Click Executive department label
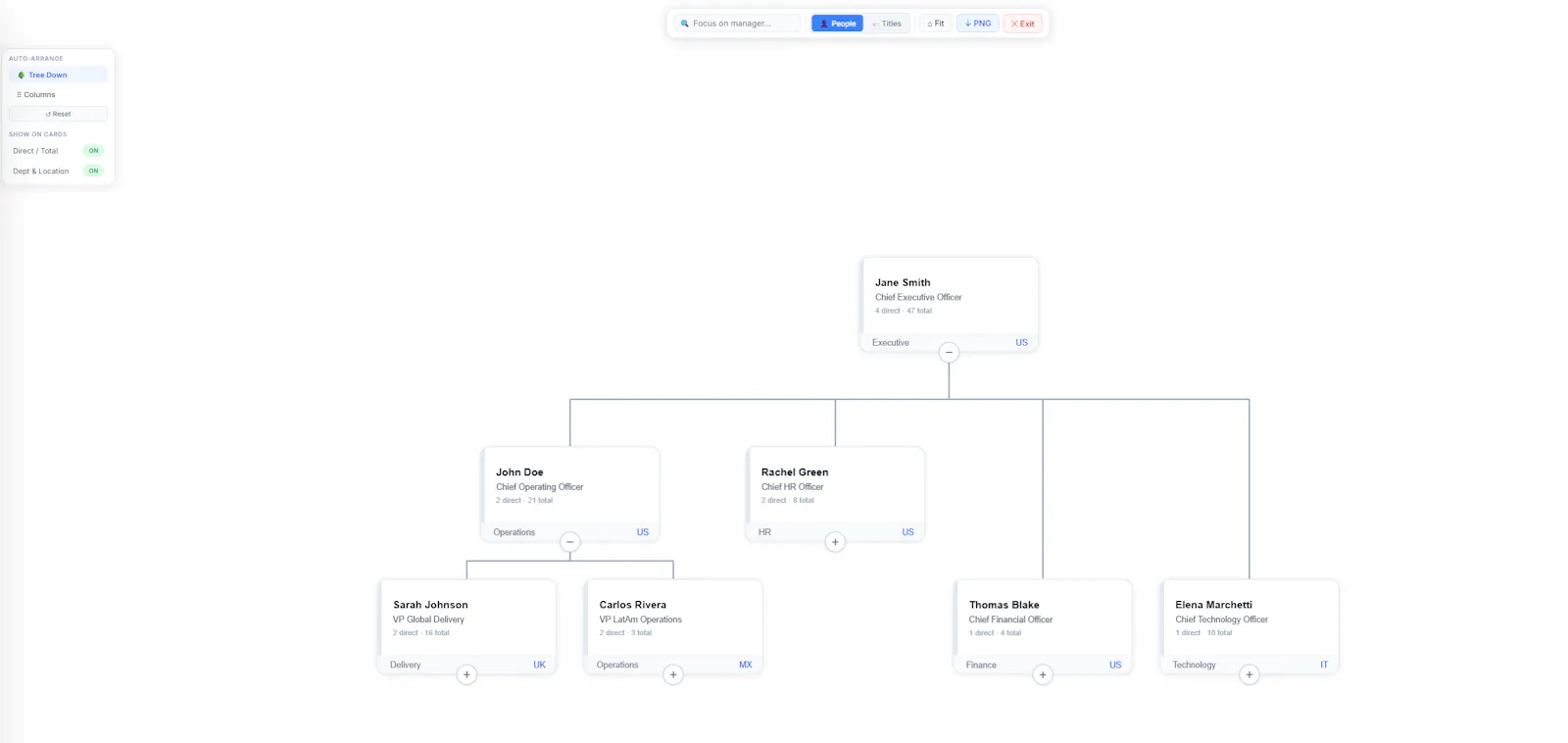The width and height of the screenshot is (1568, 743). [891, 343]
